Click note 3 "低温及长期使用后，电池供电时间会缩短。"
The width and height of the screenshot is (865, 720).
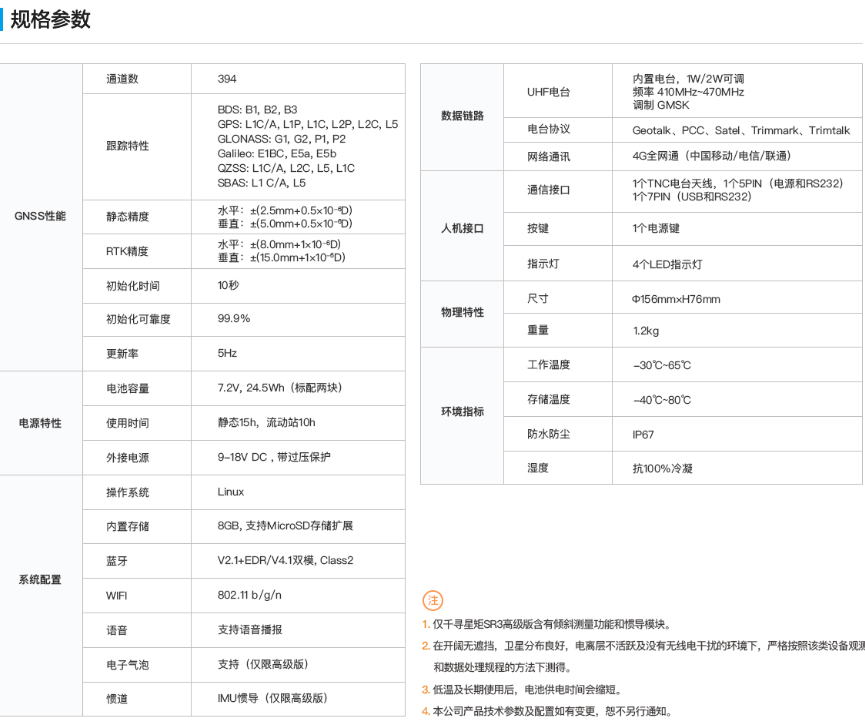pyautogui.click(x=522, y=690)
